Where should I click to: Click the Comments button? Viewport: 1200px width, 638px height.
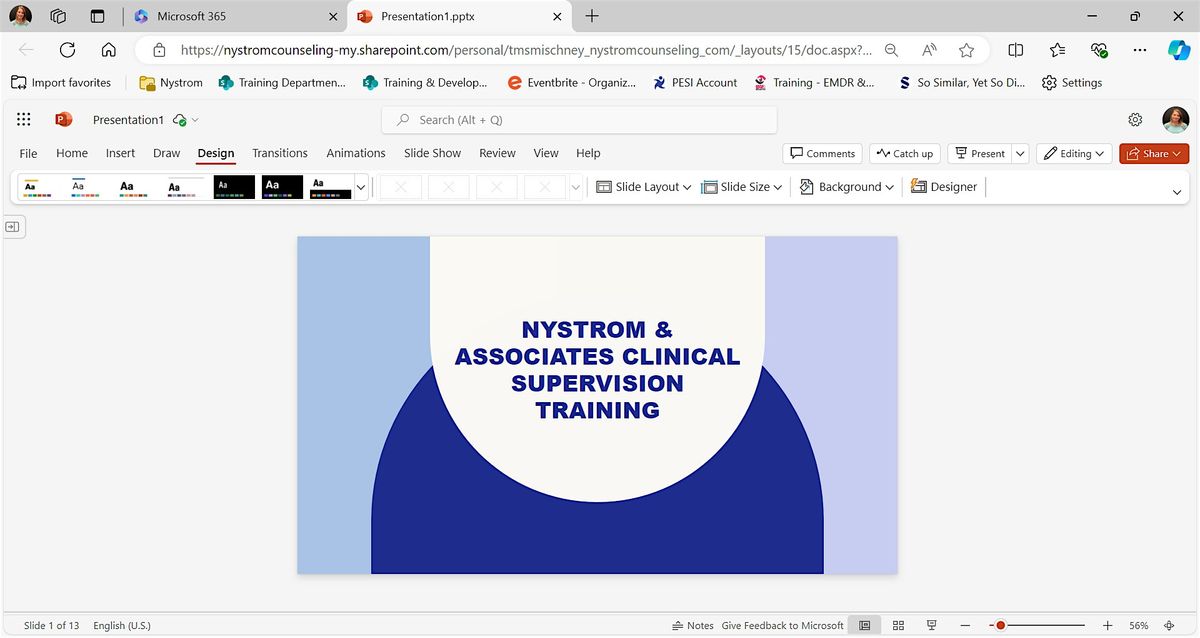point(823,154)
